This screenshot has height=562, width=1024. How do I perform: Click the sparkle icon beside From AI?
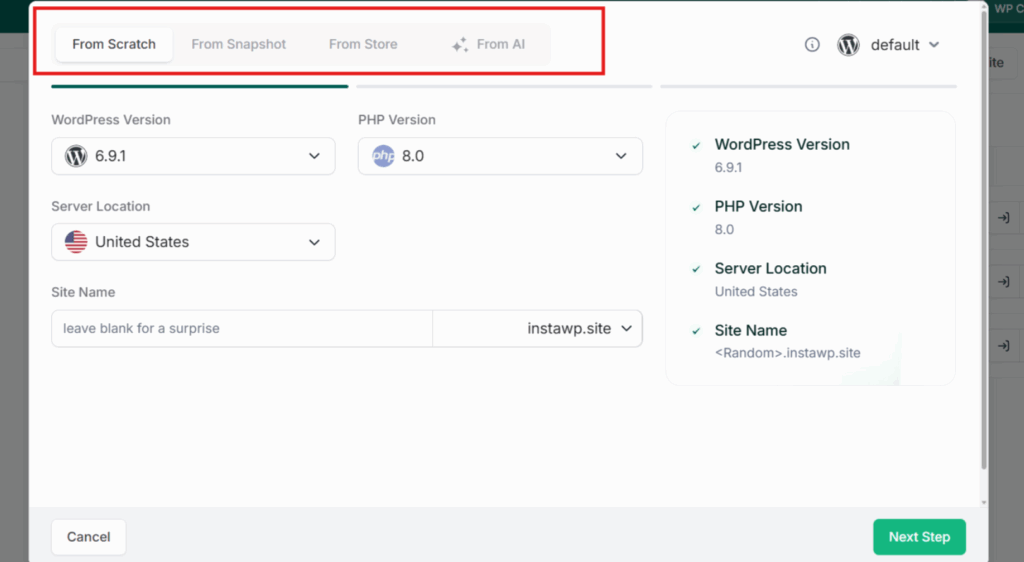click(x=460, y=44)
